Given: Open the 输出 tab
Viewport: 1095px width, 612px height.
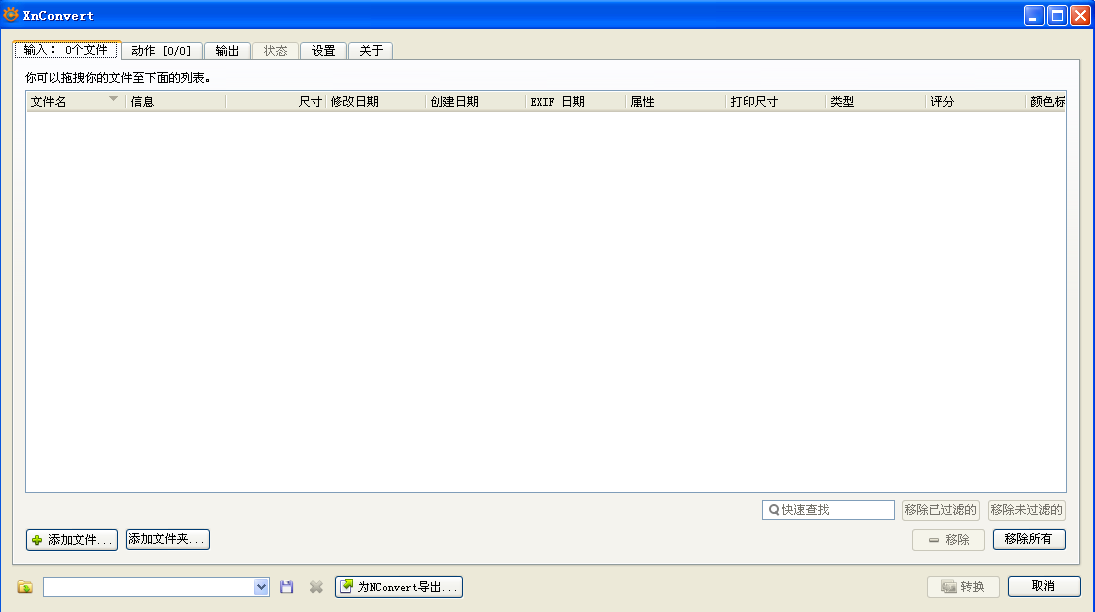Looking at the screenshot, I should coord(227,51).
